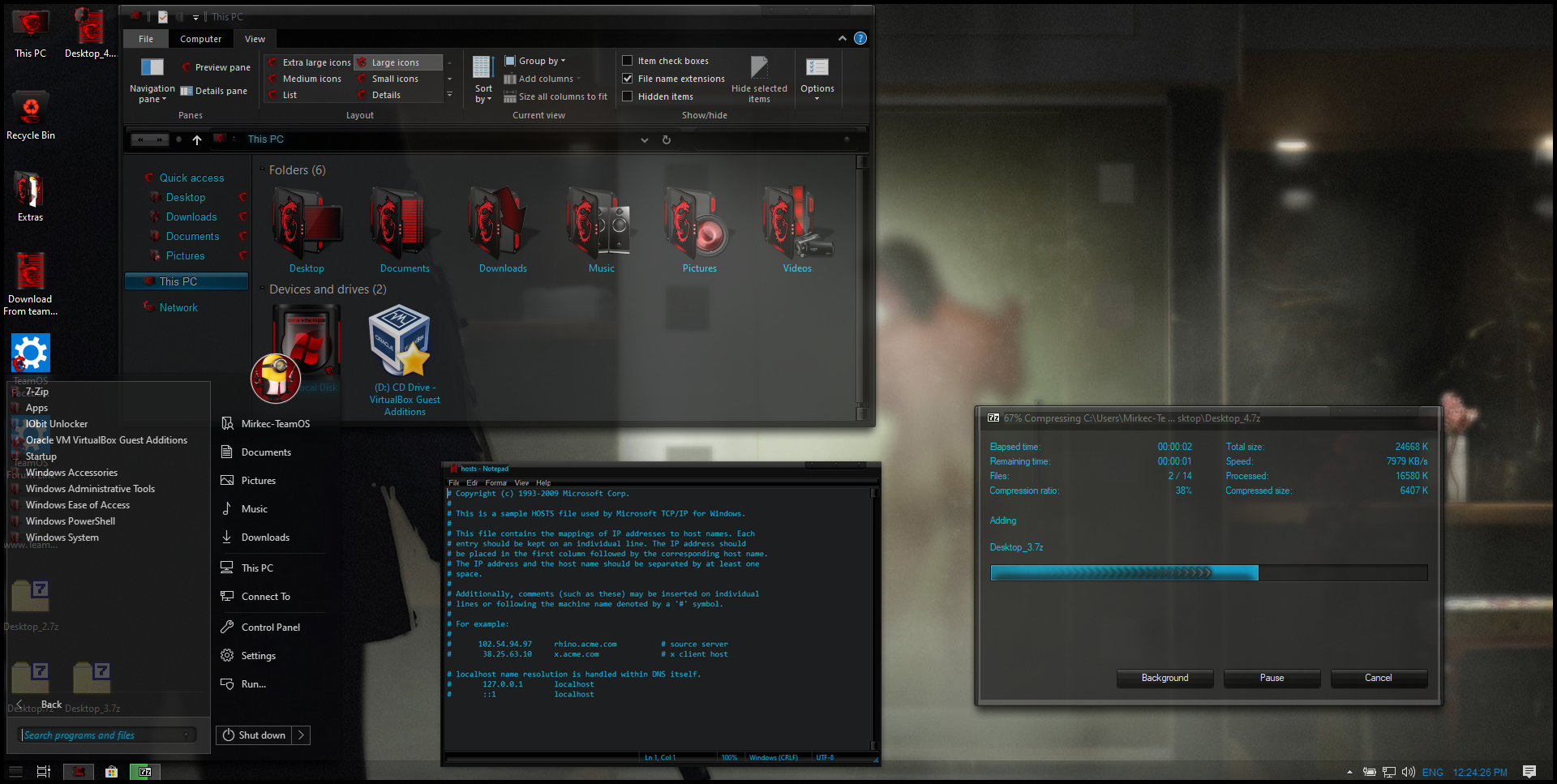Cancel the 7-Zip compression

(x=1379, y=678)
